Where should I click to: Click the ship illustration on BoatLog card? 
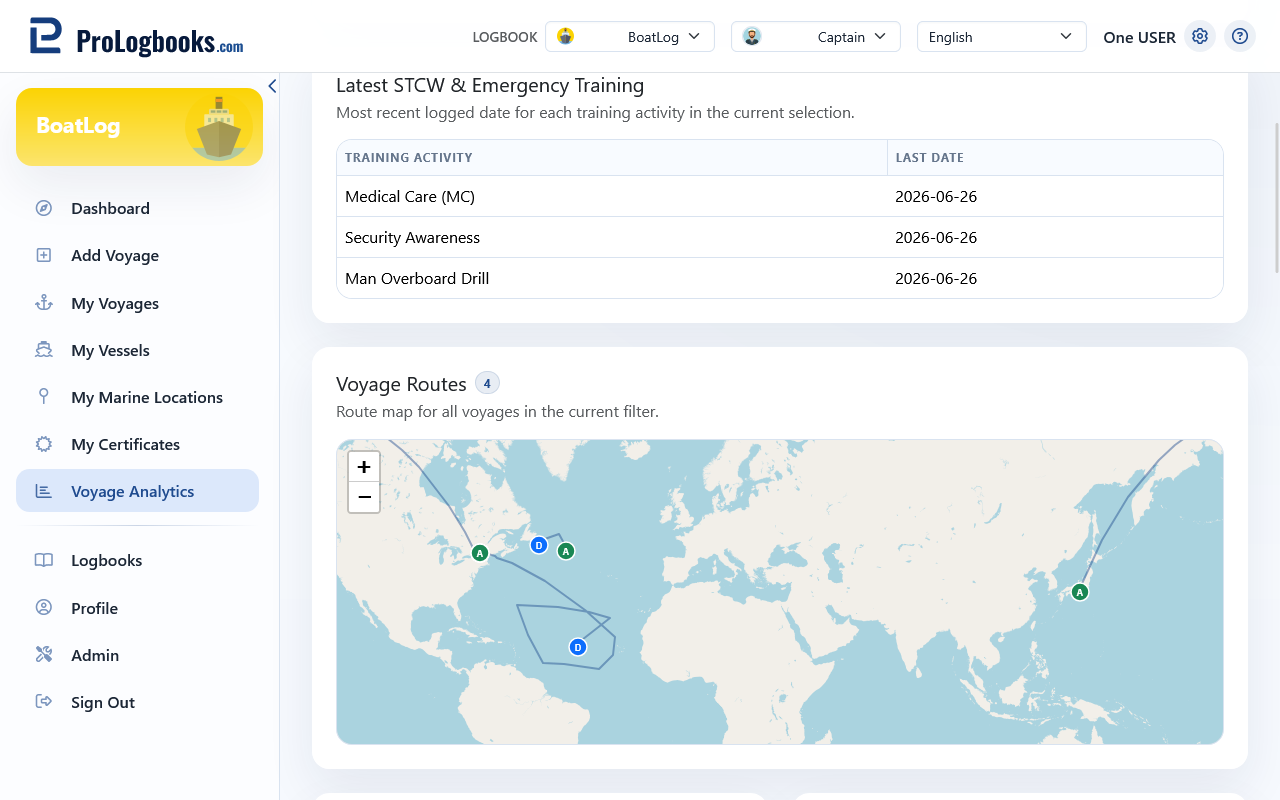(218, 127)
